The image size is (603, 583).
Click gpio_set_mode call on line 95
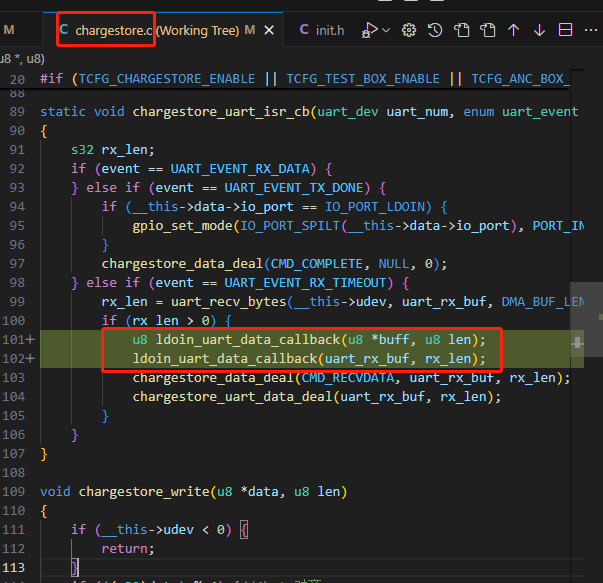tap(182, 226)
